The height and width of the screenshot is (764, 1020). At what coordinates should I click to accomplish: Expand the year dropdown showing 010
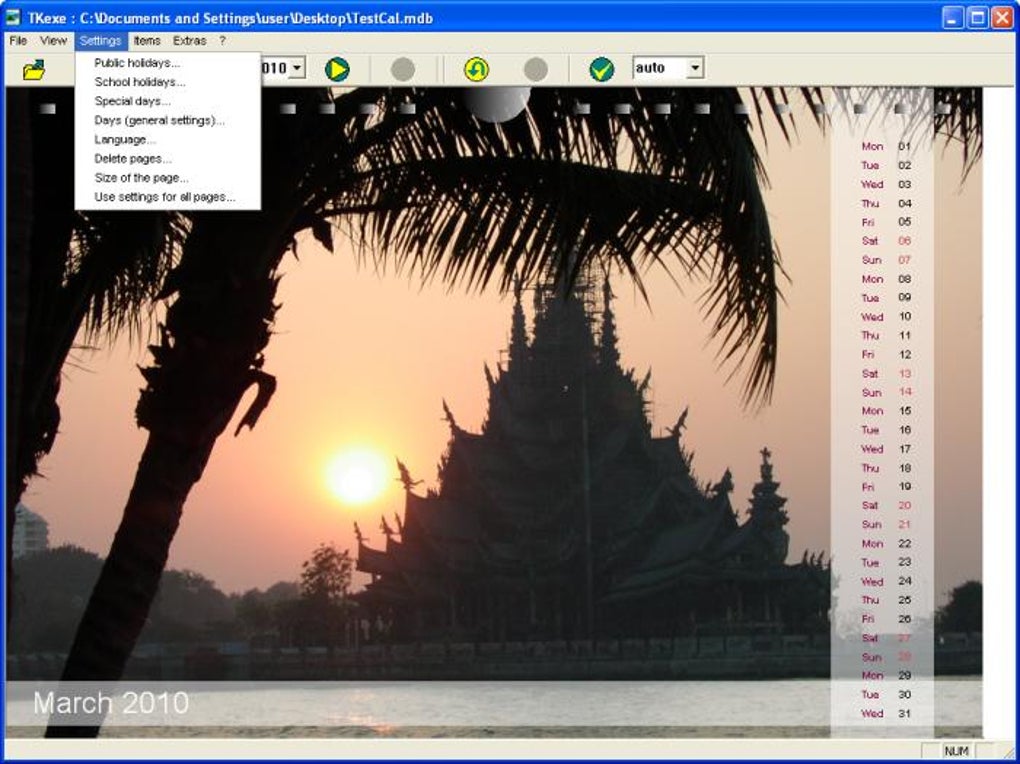tap(297, 68)
